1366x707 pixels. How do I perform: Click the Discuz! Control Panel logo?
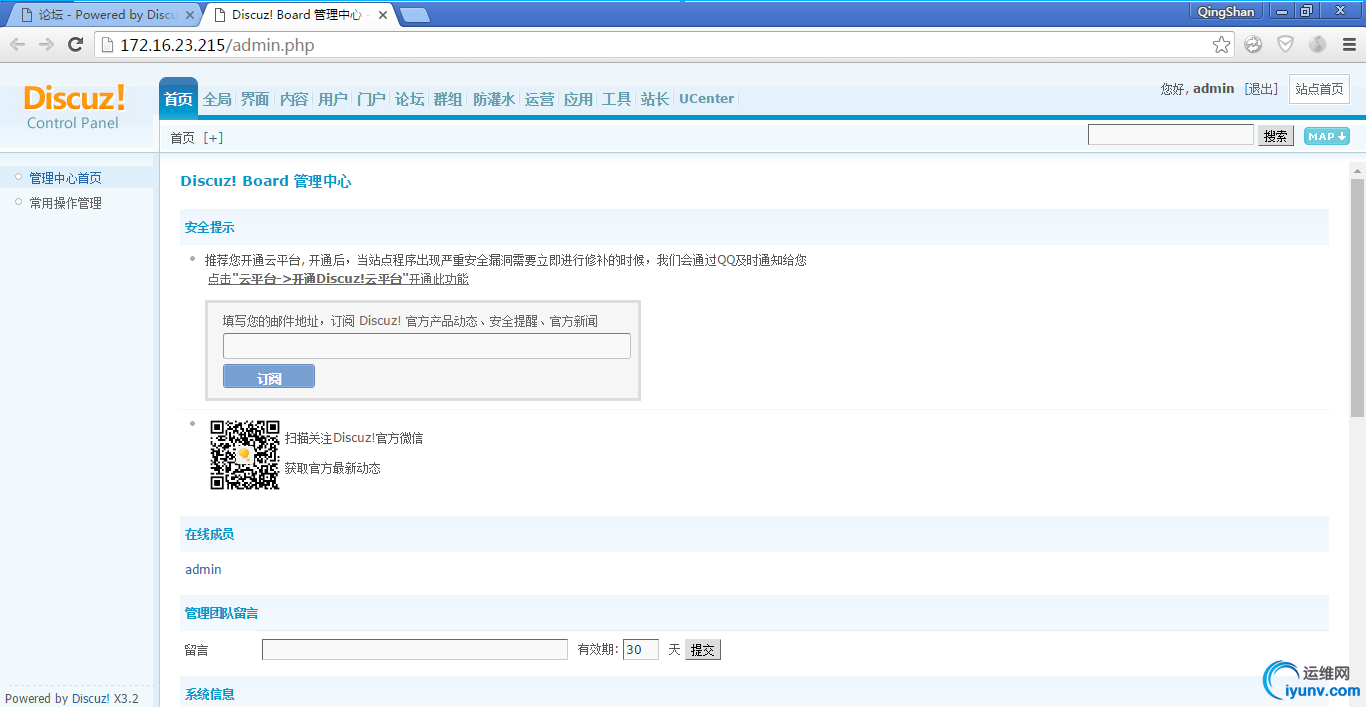tap(74, 107)
